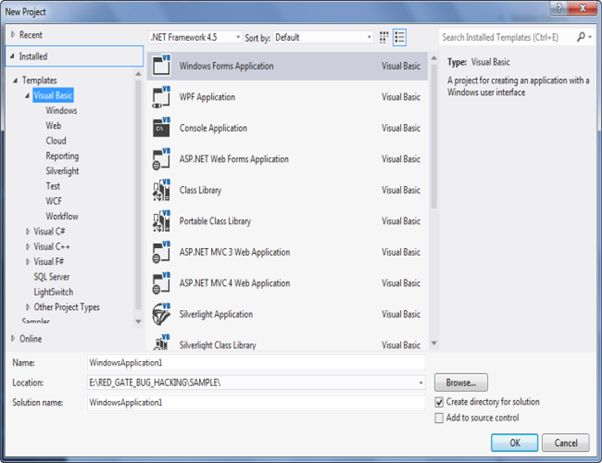Close the New Project dialog
The width and height of the screenshot is (602, 463).
582,8
